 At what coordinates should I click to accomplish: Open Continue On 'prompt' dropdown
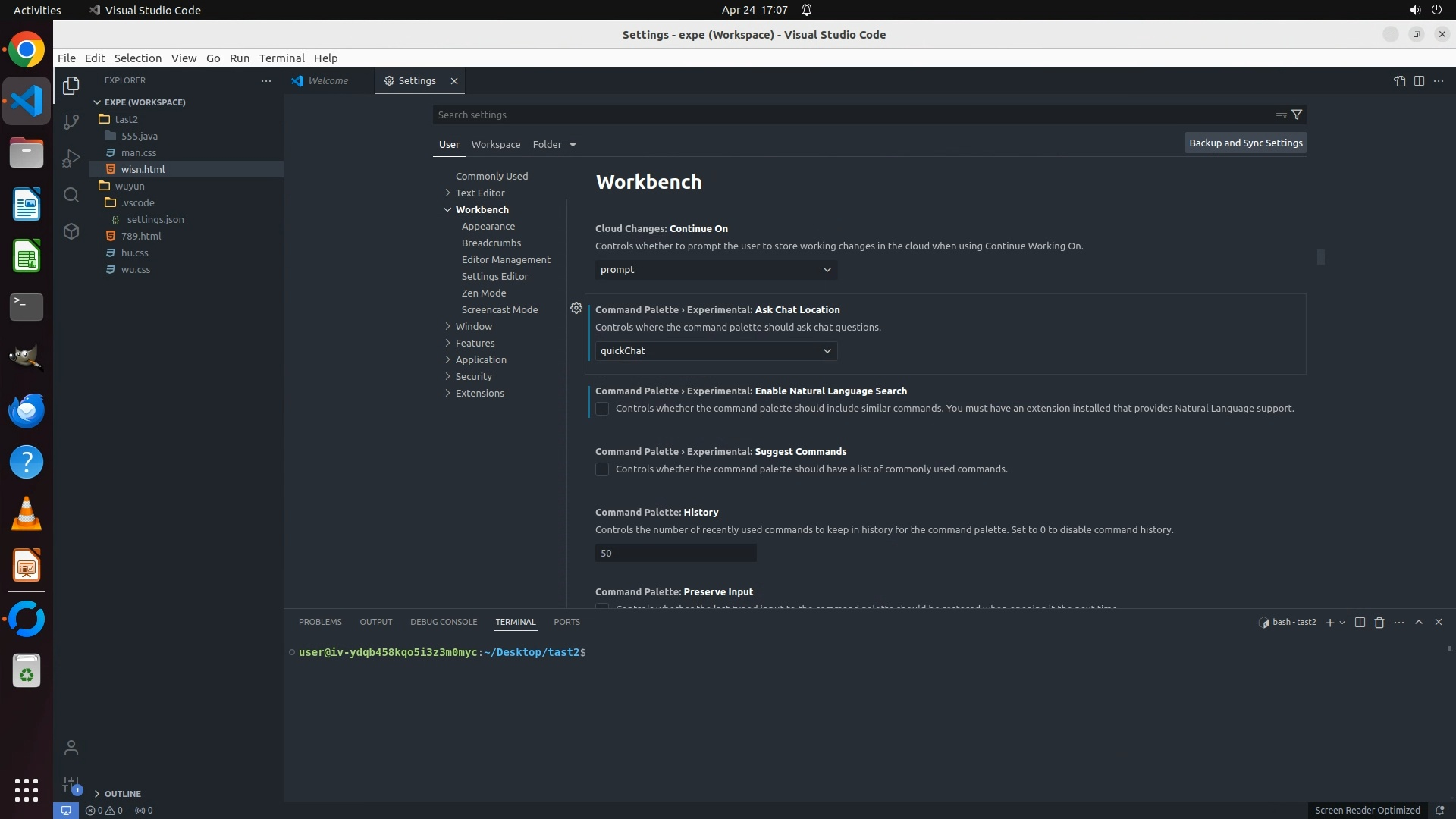716,270
